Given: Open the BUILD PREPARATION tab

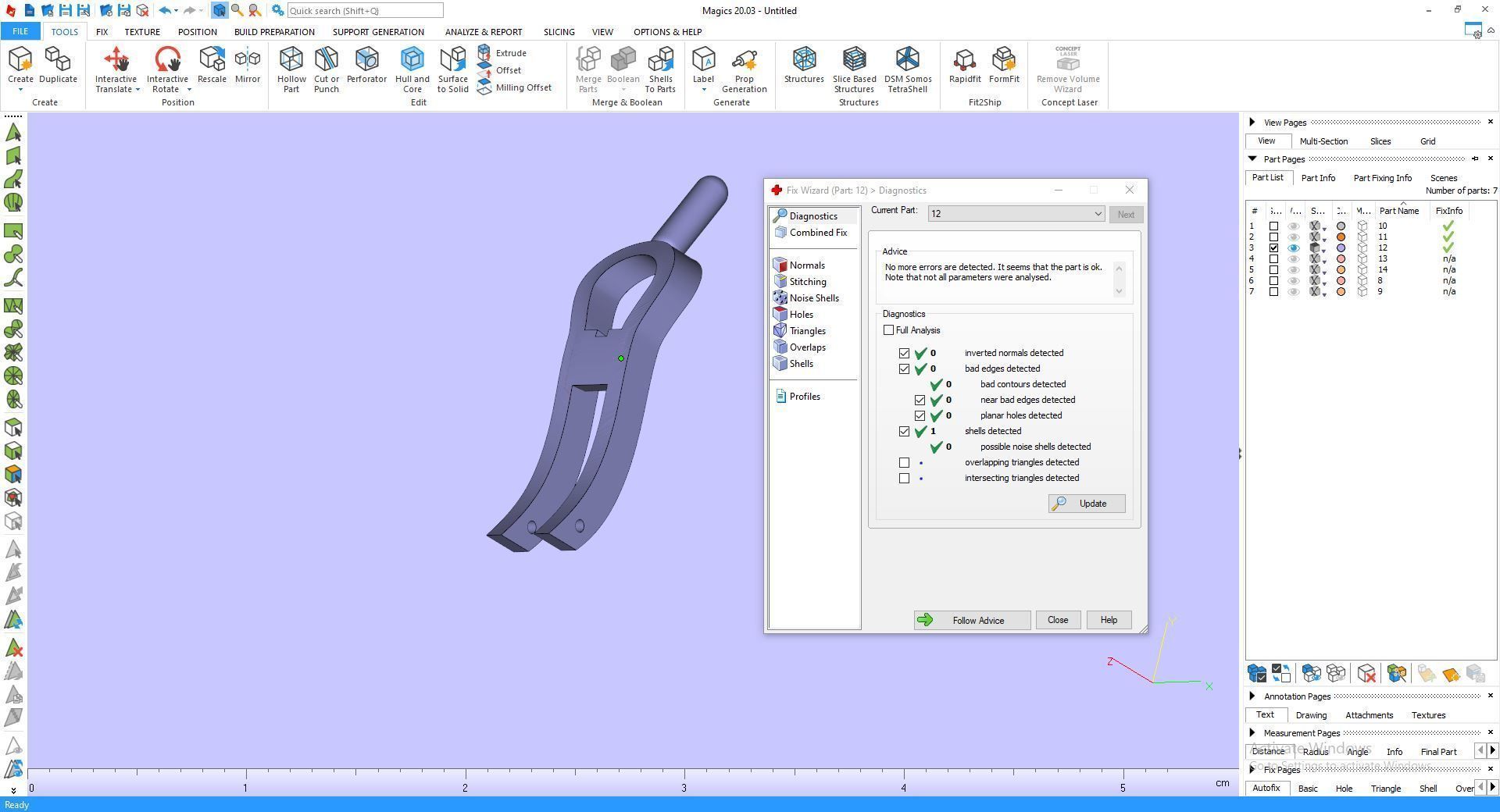Looking at the screenshot, I should [x=274, y=32].
